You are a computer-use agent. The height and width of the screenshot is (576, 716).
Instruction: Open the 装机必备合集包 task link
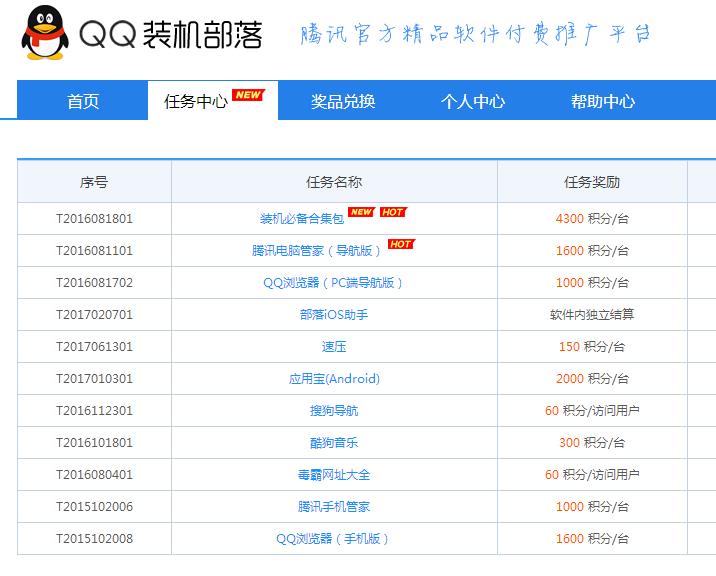tap(302, 219)
